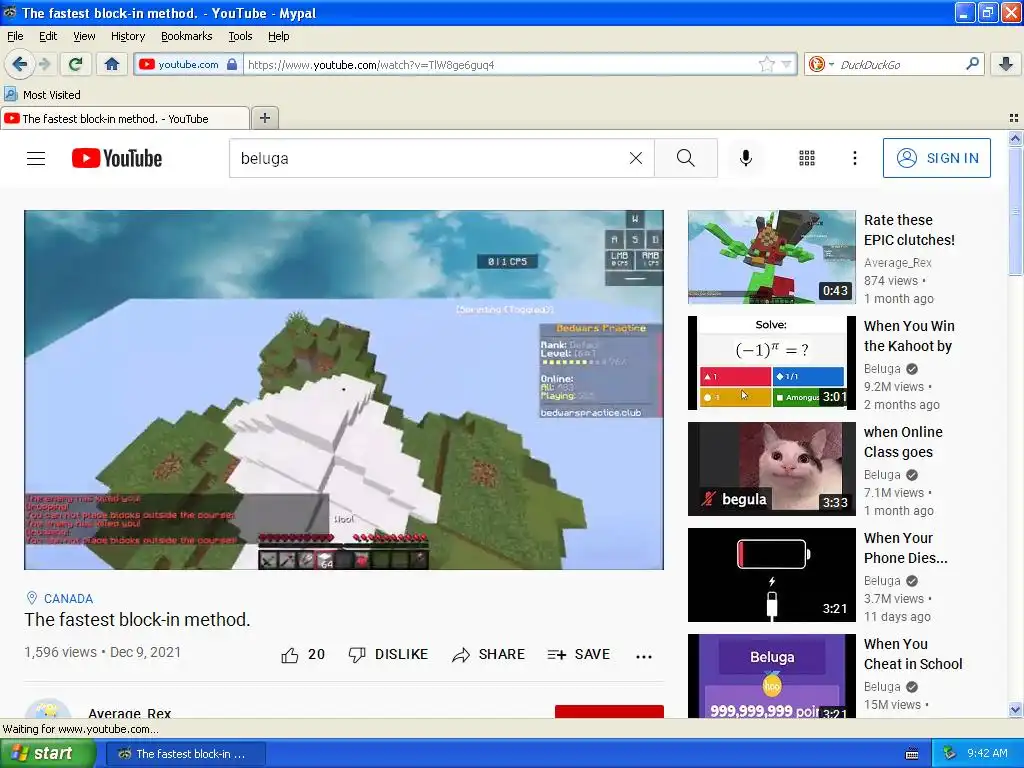Image resolution: width=1024 pixels, height=768 pixels.
Task: Open 'When You Cheat in School' title
Action: (913, 654)
